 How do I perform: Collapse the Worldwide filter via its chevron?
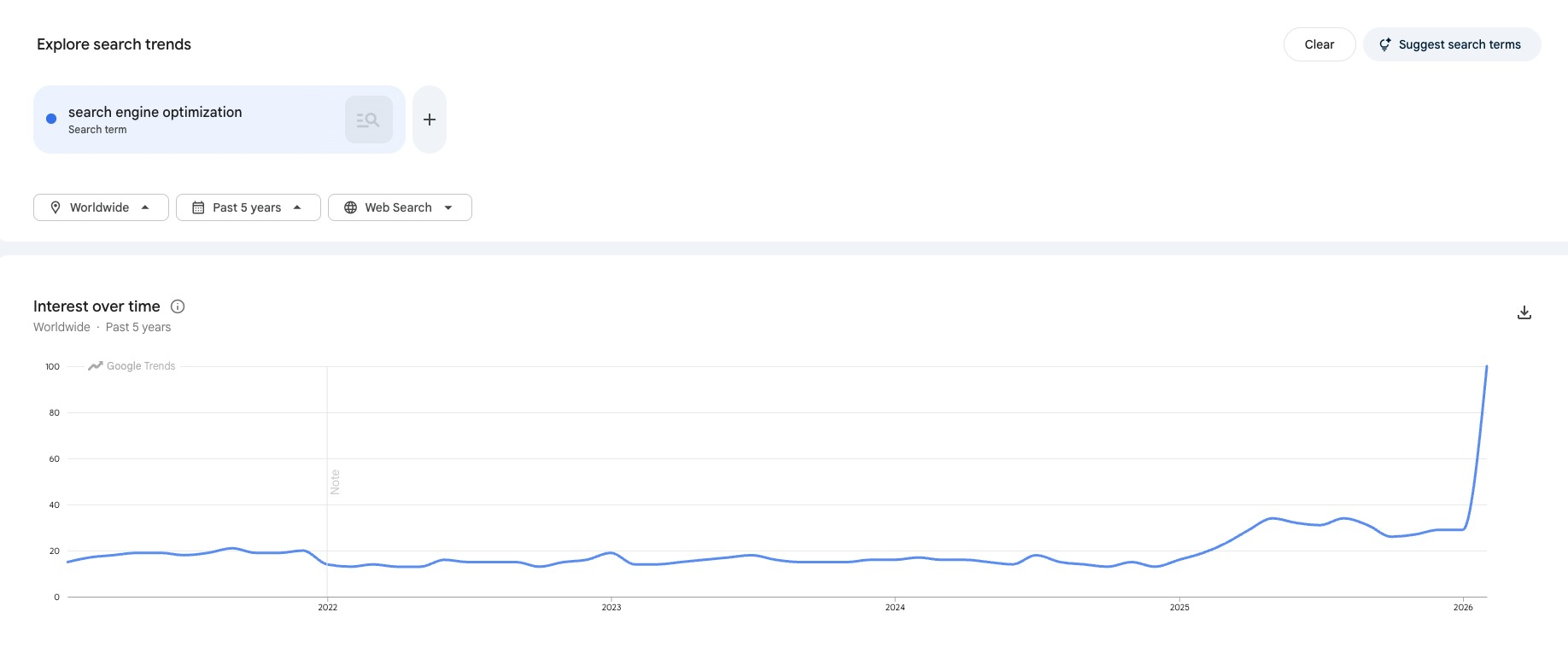[146, 207]
